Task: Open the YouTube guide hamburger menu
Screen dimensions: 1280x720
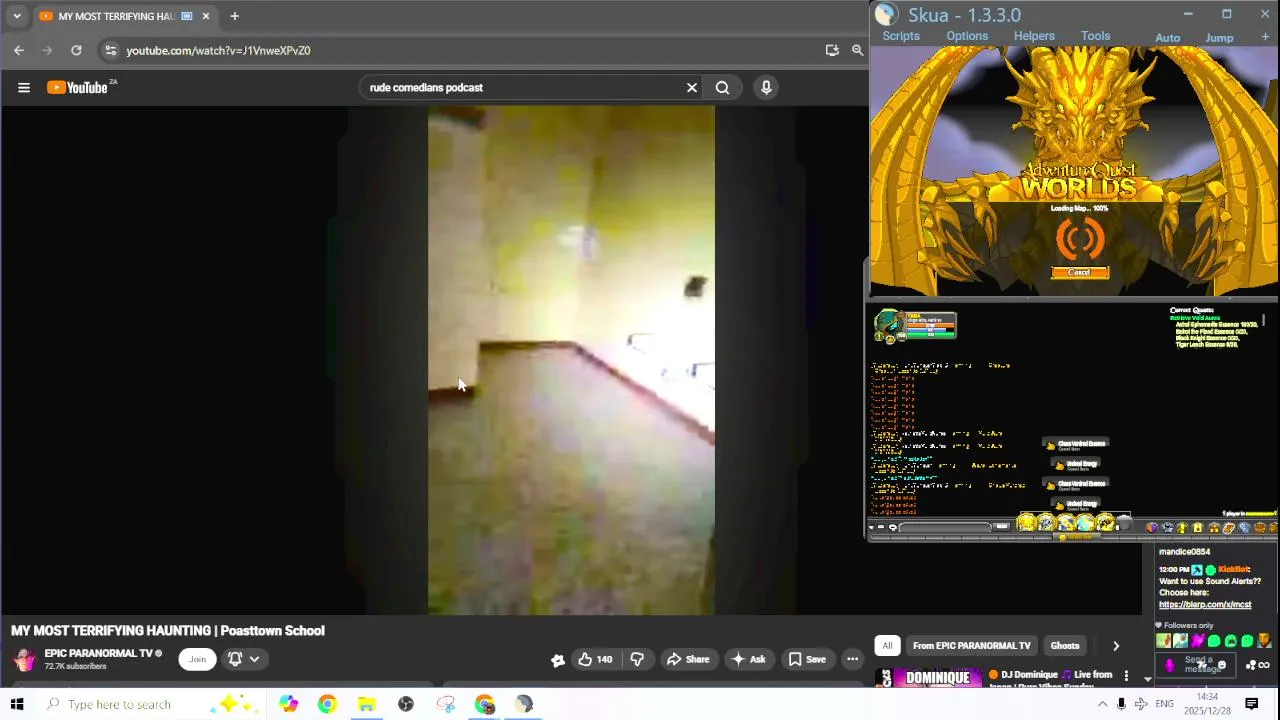Action: 24,88
